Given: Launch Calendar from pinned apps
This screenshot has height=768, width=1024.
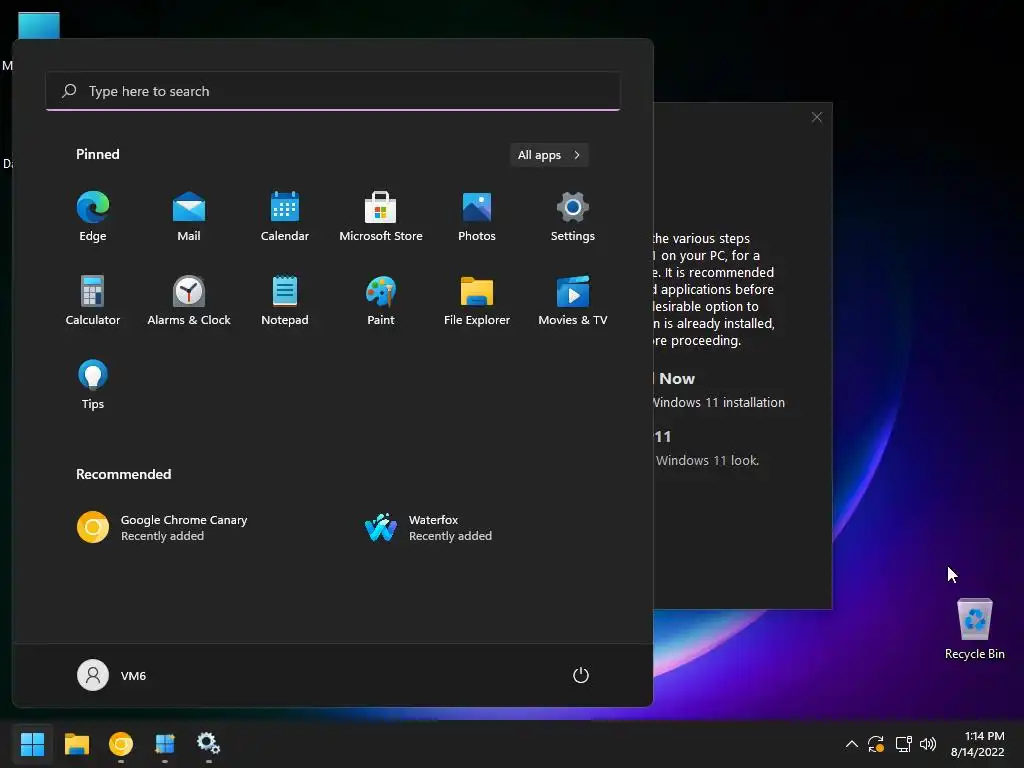Looking at the screenshot, I should click(x=285, y=217).
